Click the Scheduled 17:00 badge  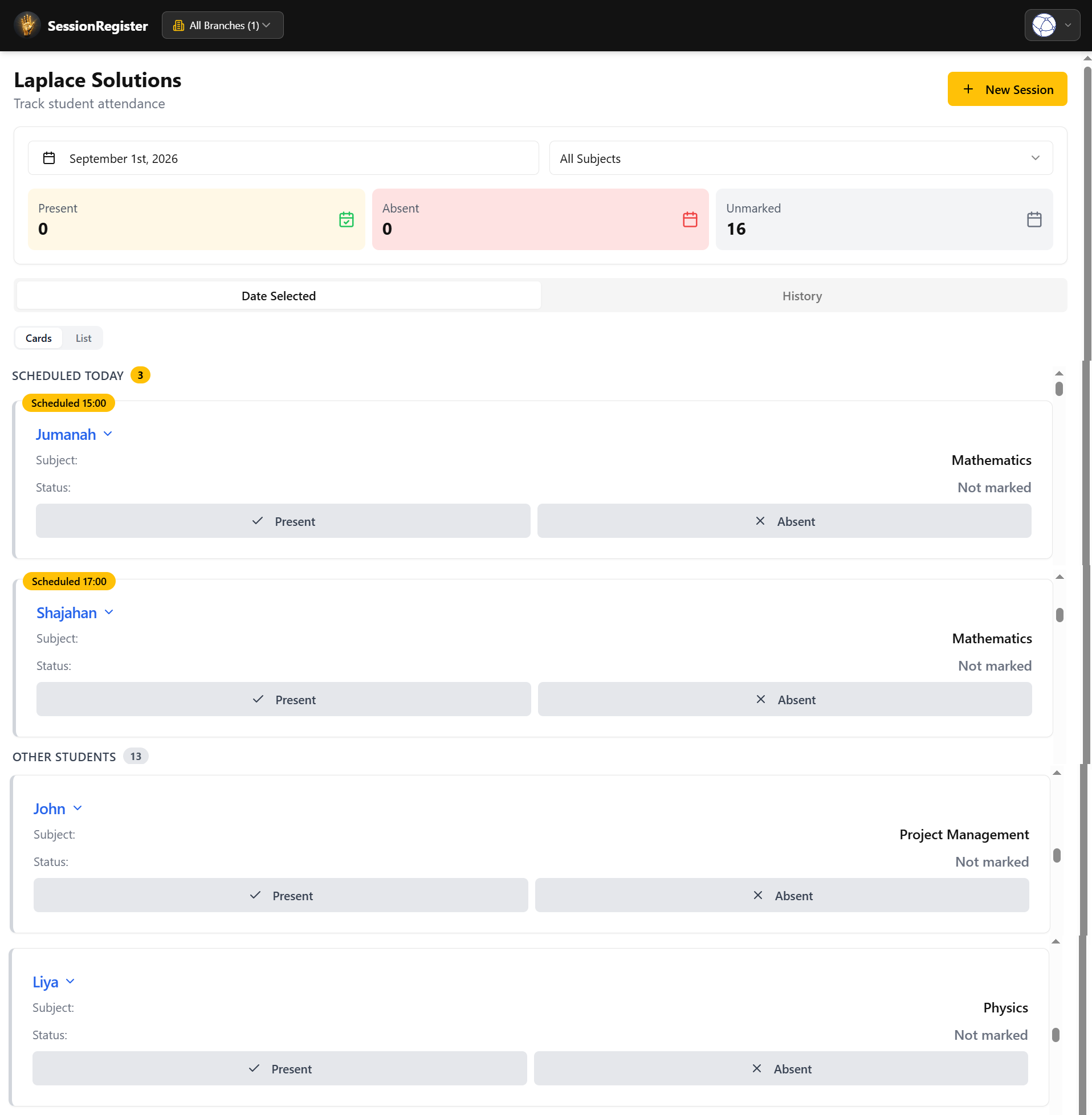pyautogui.click(x=70, y=581)
